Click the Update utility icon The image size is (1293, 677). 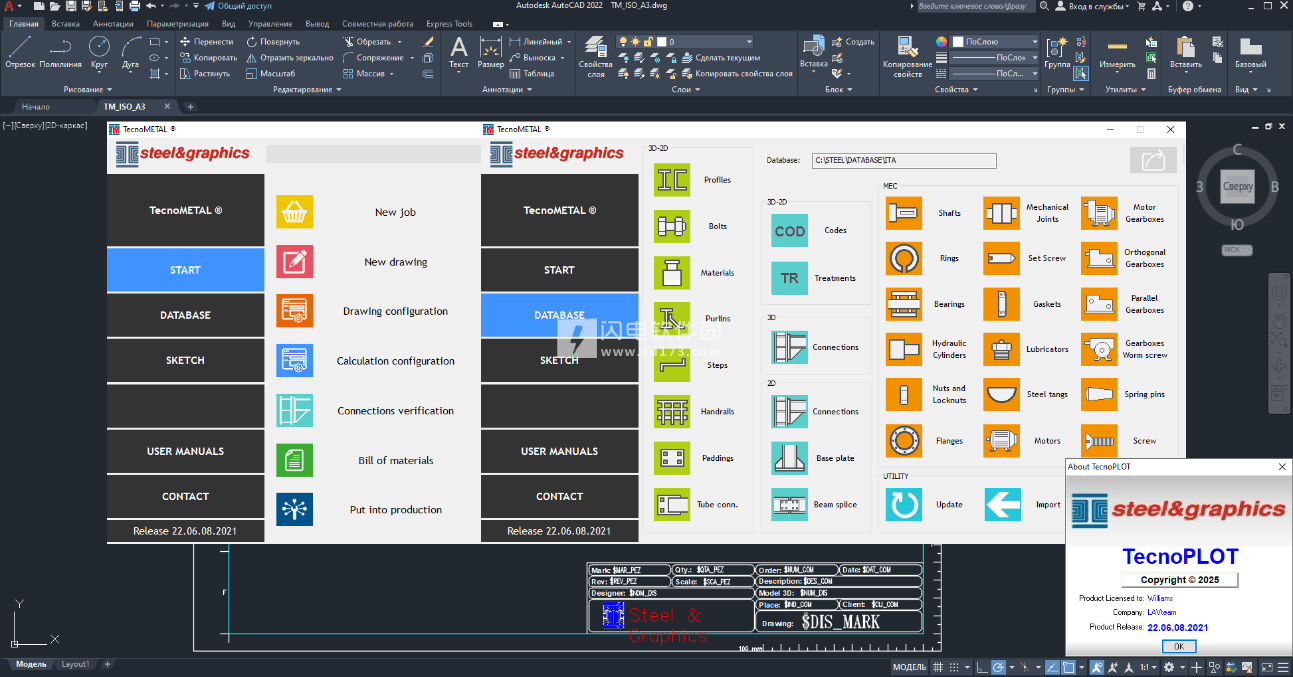pos(904,504)
